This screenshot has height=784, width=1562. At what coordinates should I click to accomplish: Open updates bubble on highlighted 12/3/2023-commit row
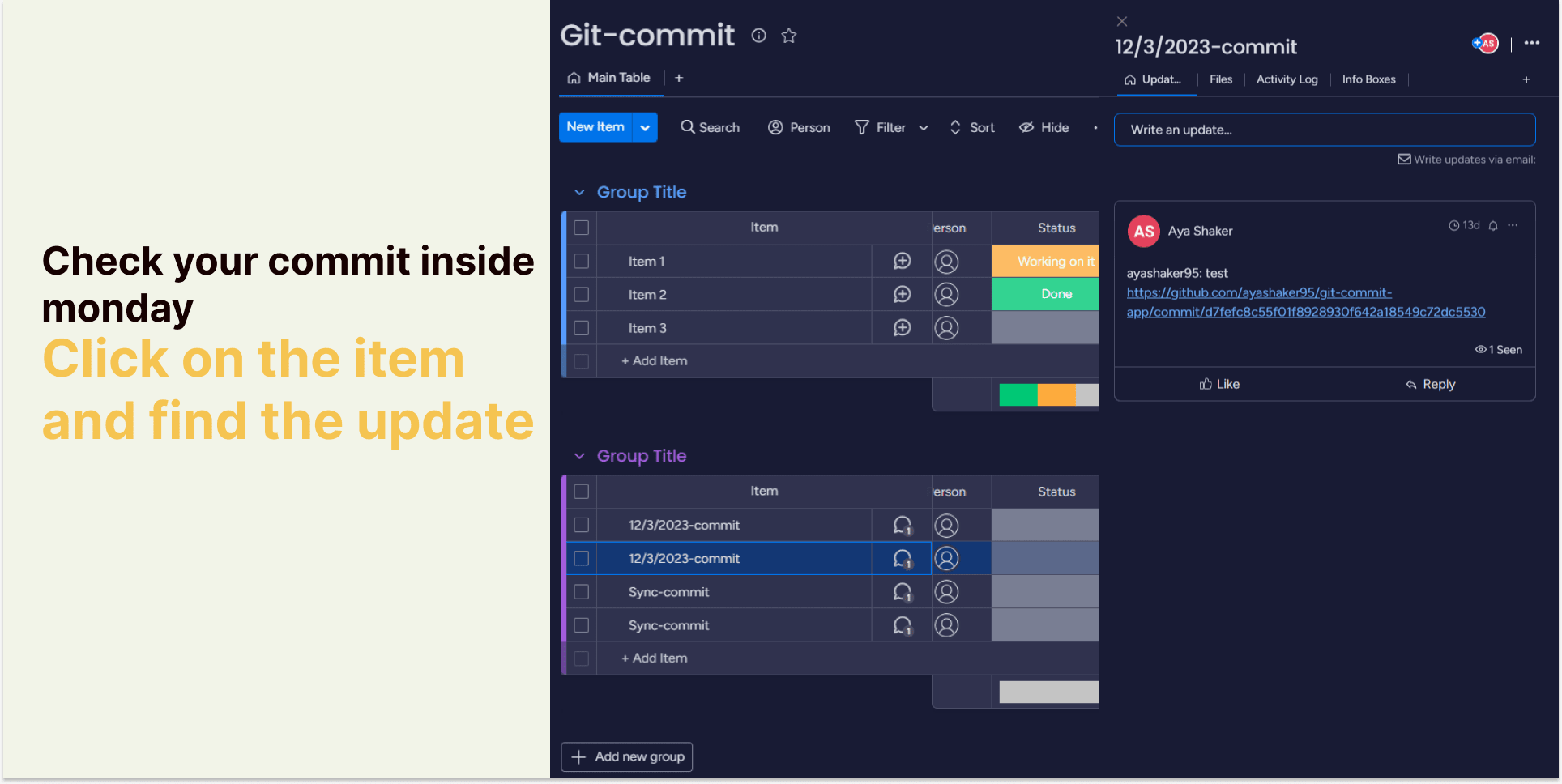pos(903,559)
